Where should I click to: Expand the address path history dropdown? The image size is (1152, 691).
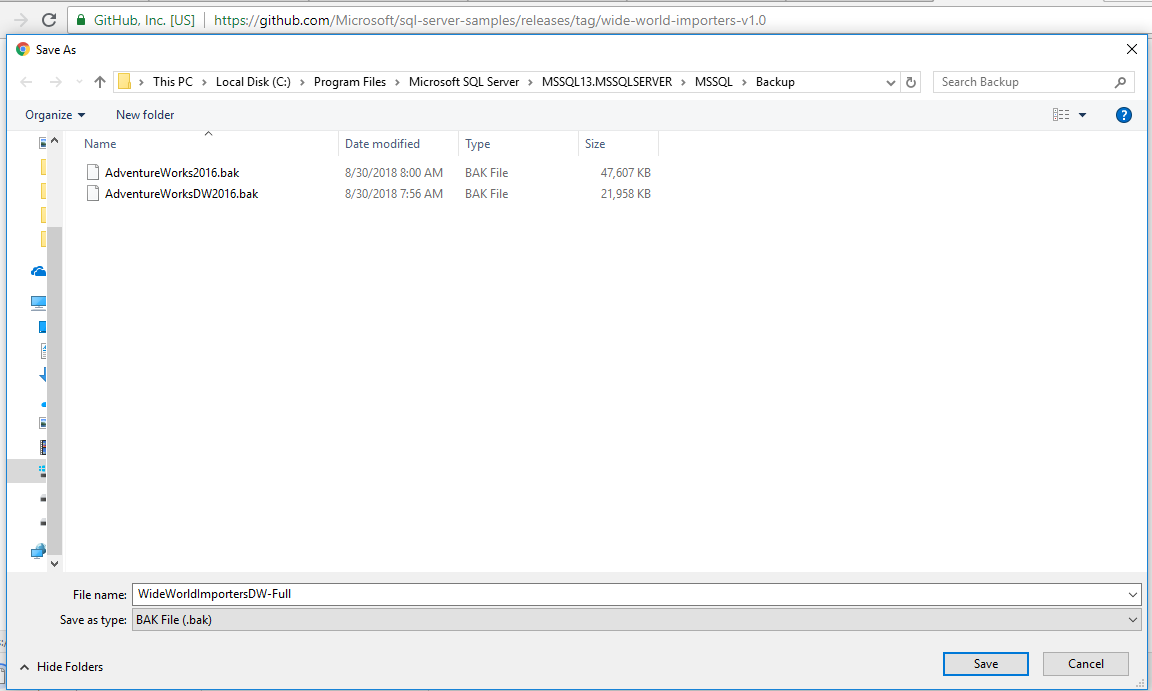[x=890, y=82]
